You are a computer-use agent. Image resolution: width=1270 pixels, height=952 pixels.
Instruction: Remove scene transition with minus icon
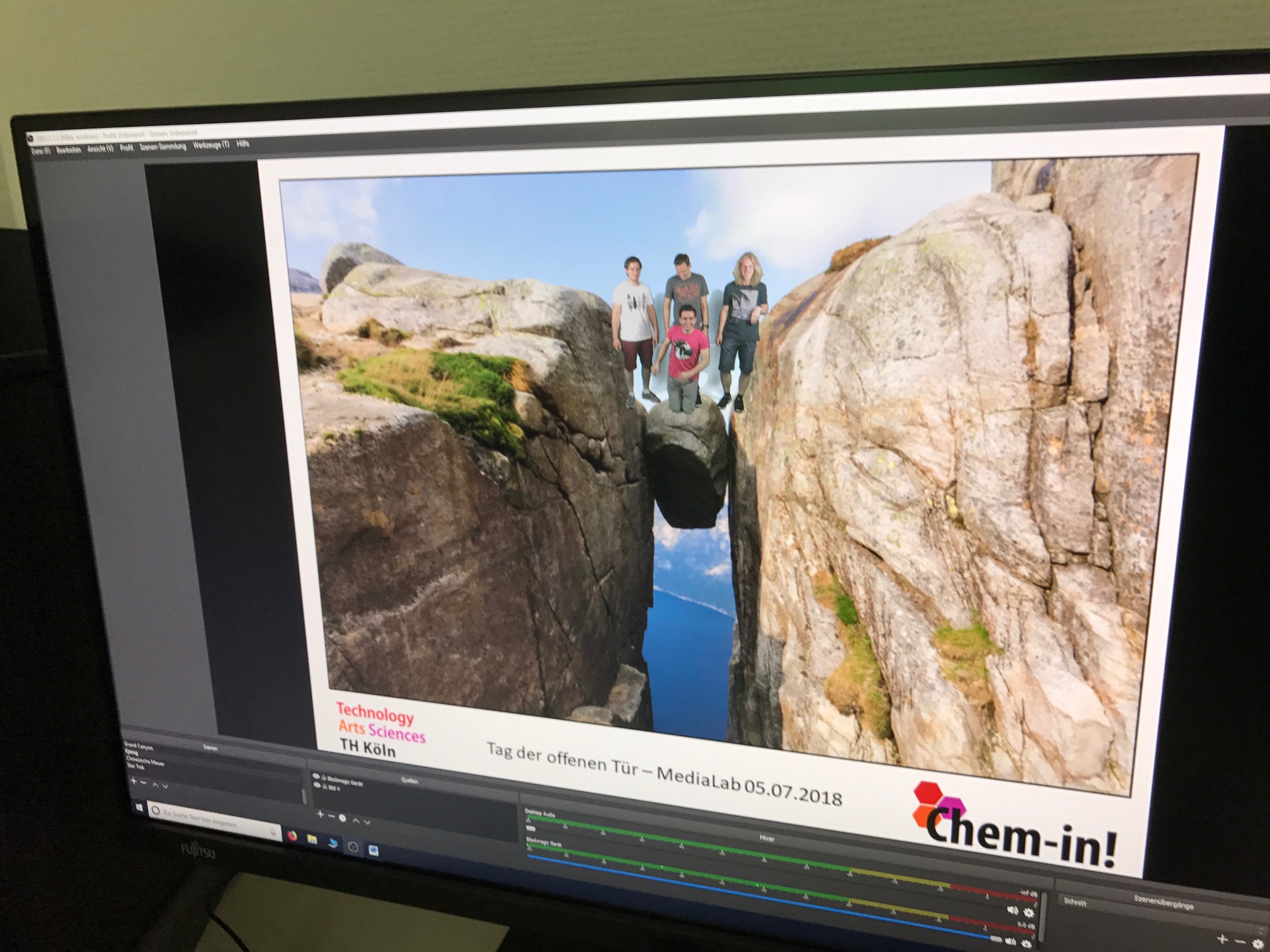[x=1240, y=941]
